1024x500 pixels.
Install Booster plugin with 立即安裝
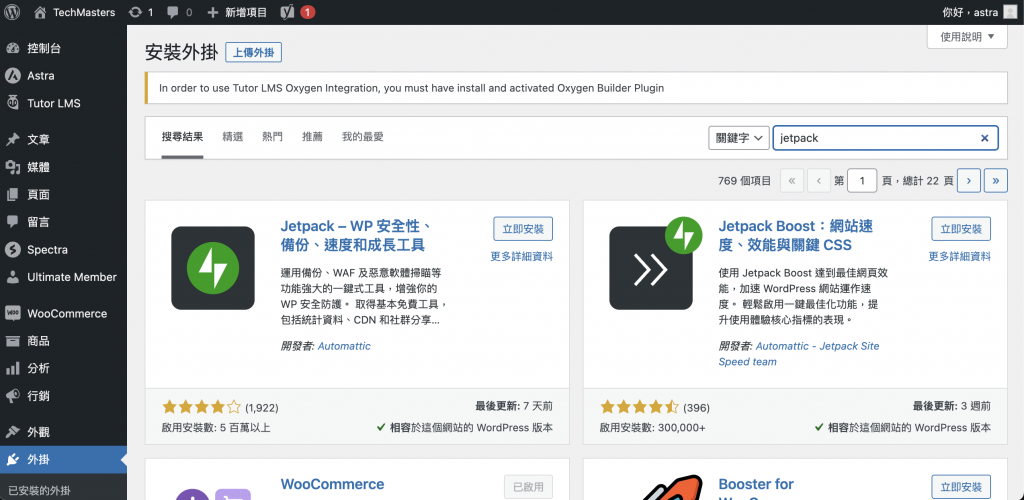click(961, 487)
